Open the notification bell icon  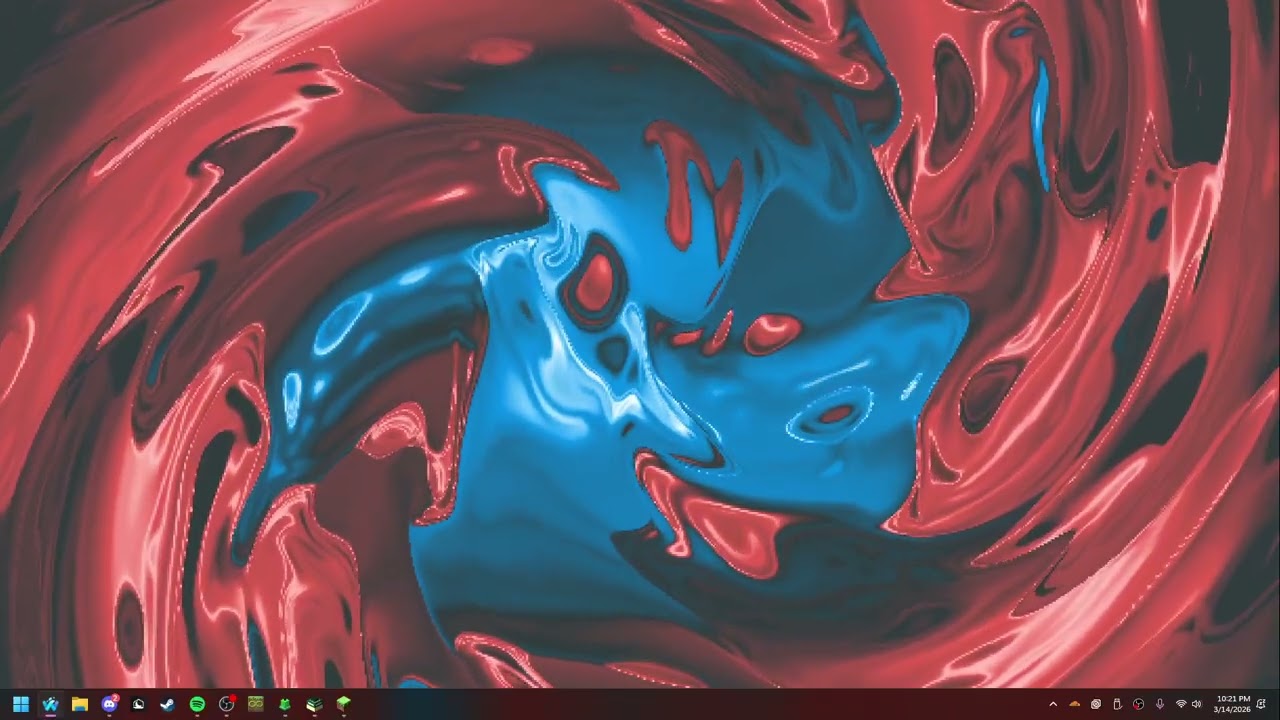(1262, 704)
